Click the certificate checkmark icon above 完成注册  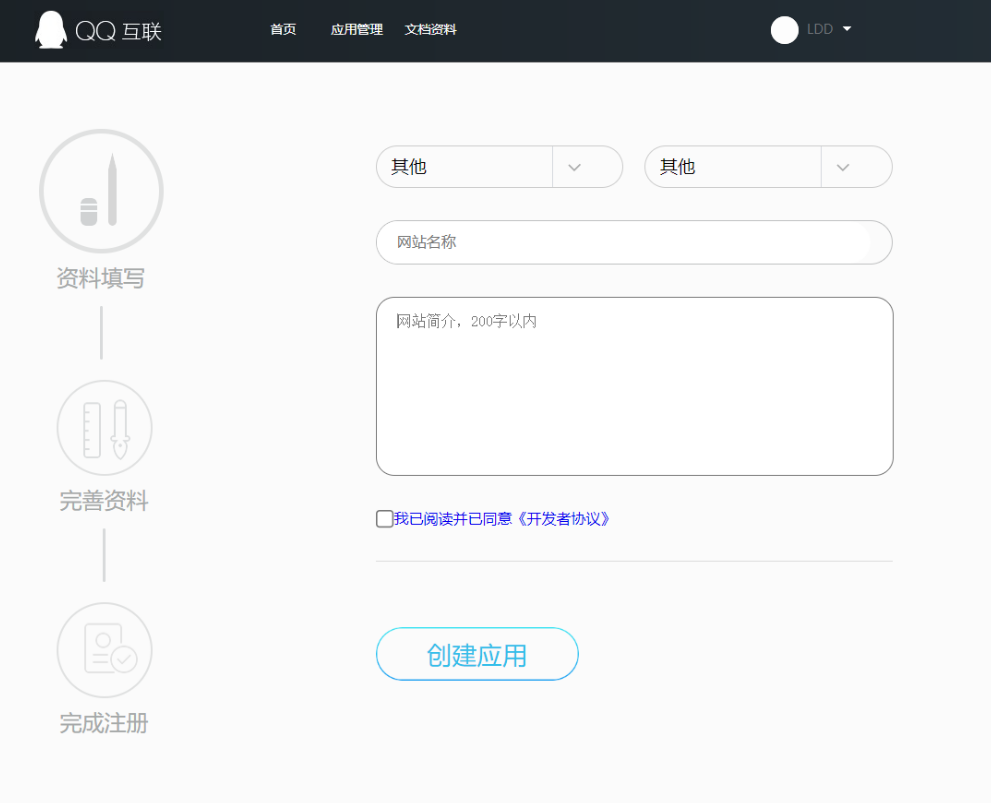click(x=105, y=650)
